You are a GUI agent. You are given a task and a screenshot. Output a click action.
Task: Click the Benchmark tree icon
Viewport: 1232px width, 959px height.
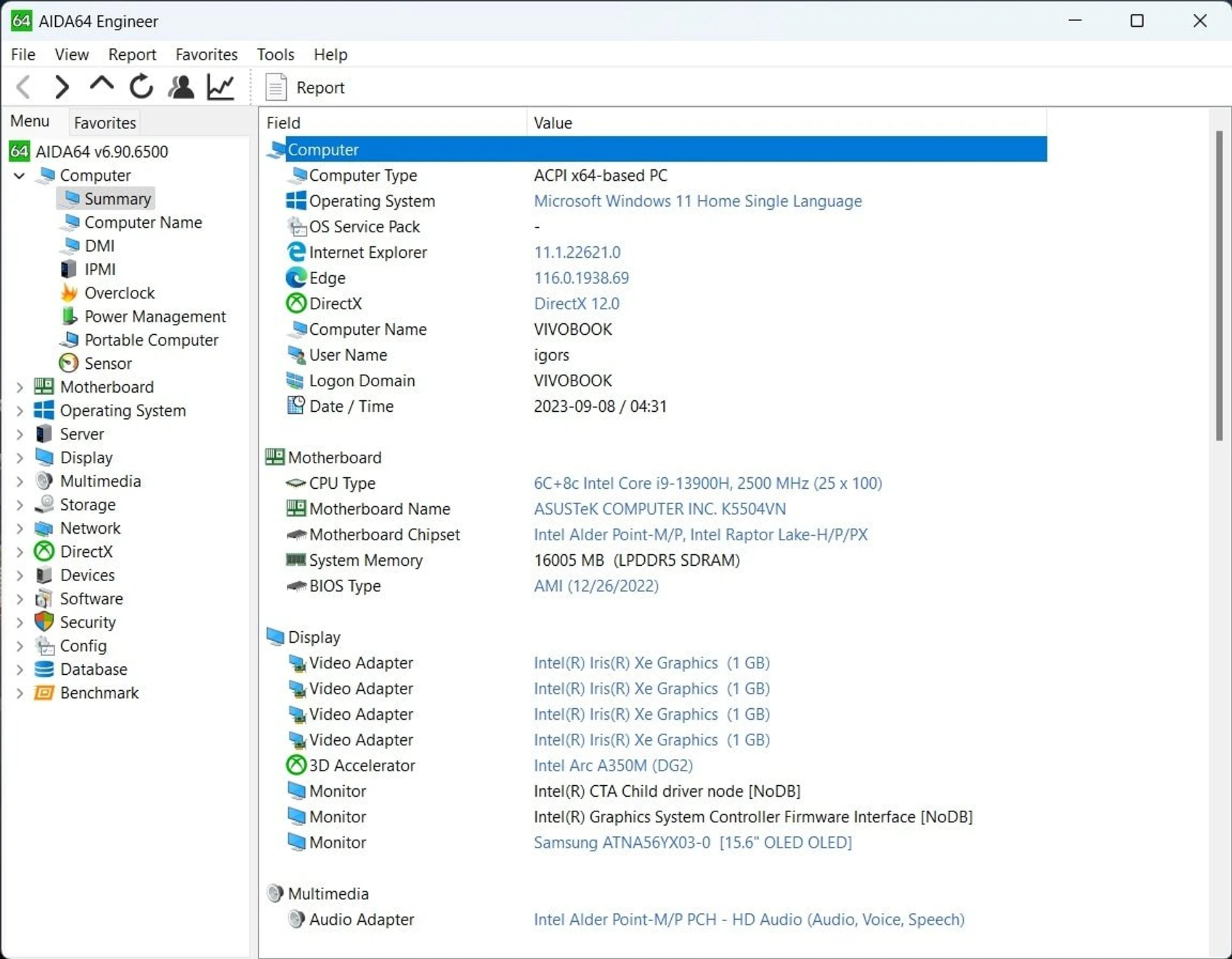click(x=44, y=693)
